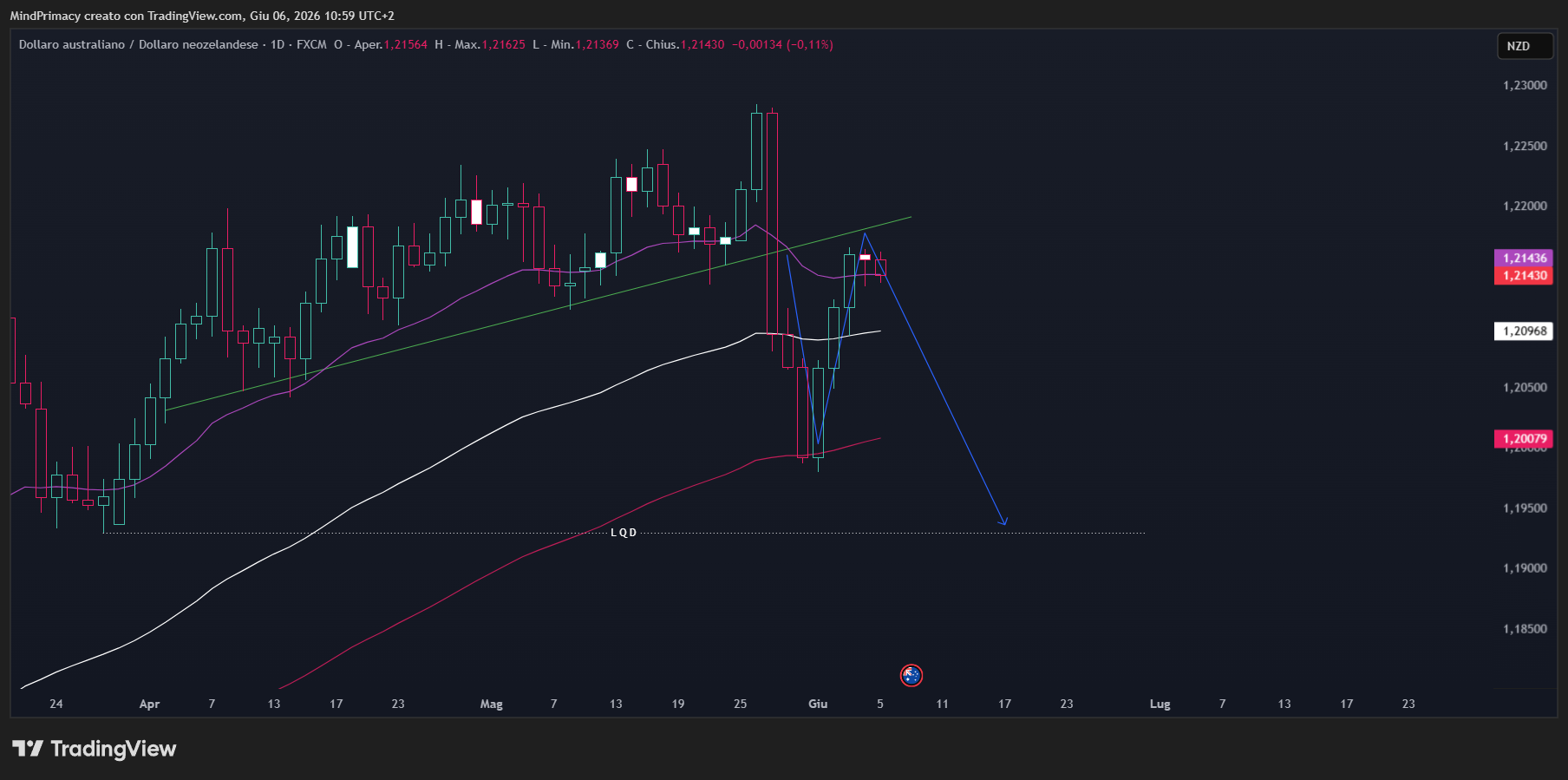Click the 1,19000 price axis value
This screenshot has height=780, width=1568.
coord(1525,567)
